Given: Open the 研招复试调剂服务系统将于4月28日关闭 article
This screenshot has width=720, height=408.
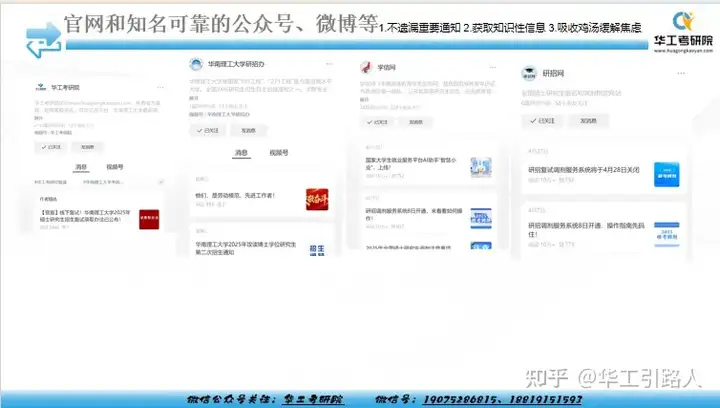Looking at the screenshot, I should point(584,170).
